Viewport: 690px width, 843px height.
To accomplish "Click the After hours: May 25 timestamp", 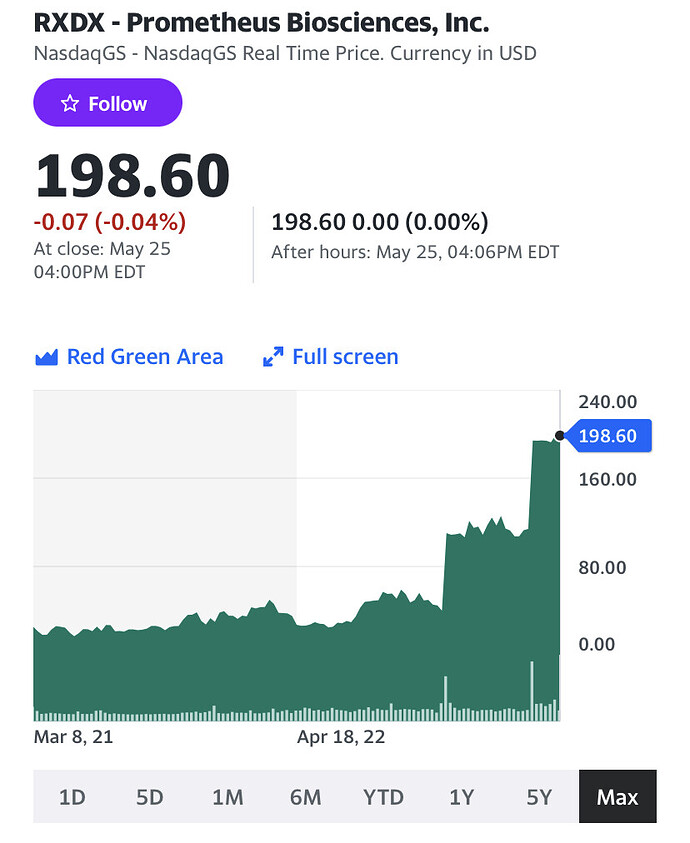I will 415,252.
